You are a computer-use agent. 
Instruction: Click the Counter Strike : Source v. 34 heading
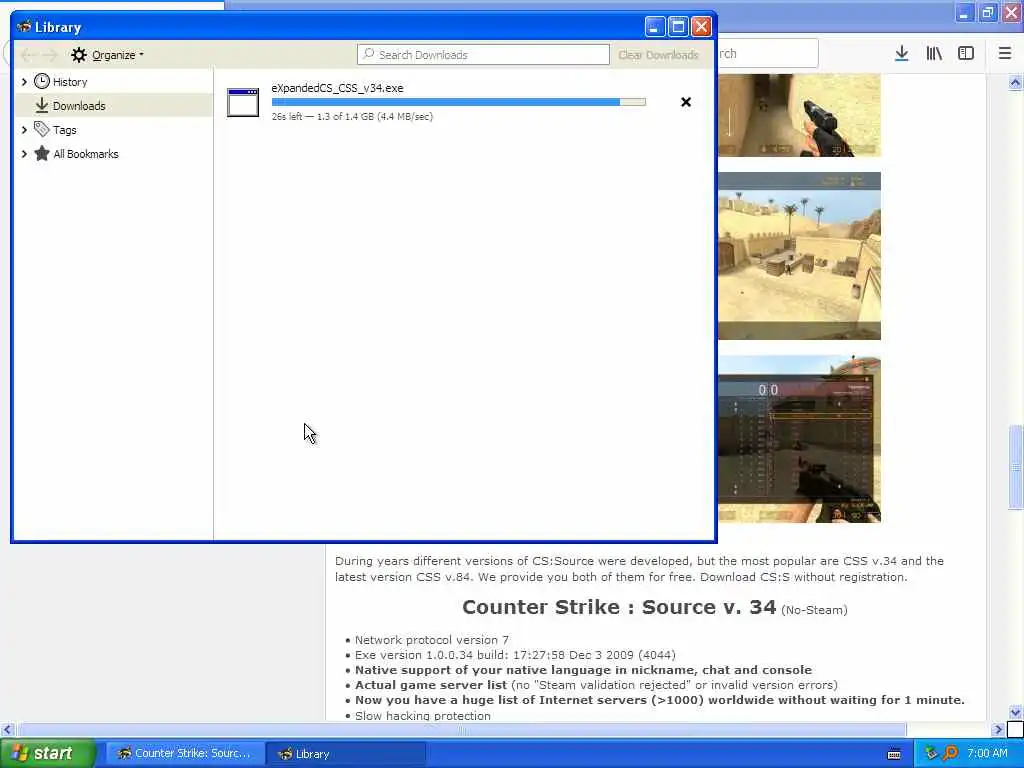pos(618,607)
